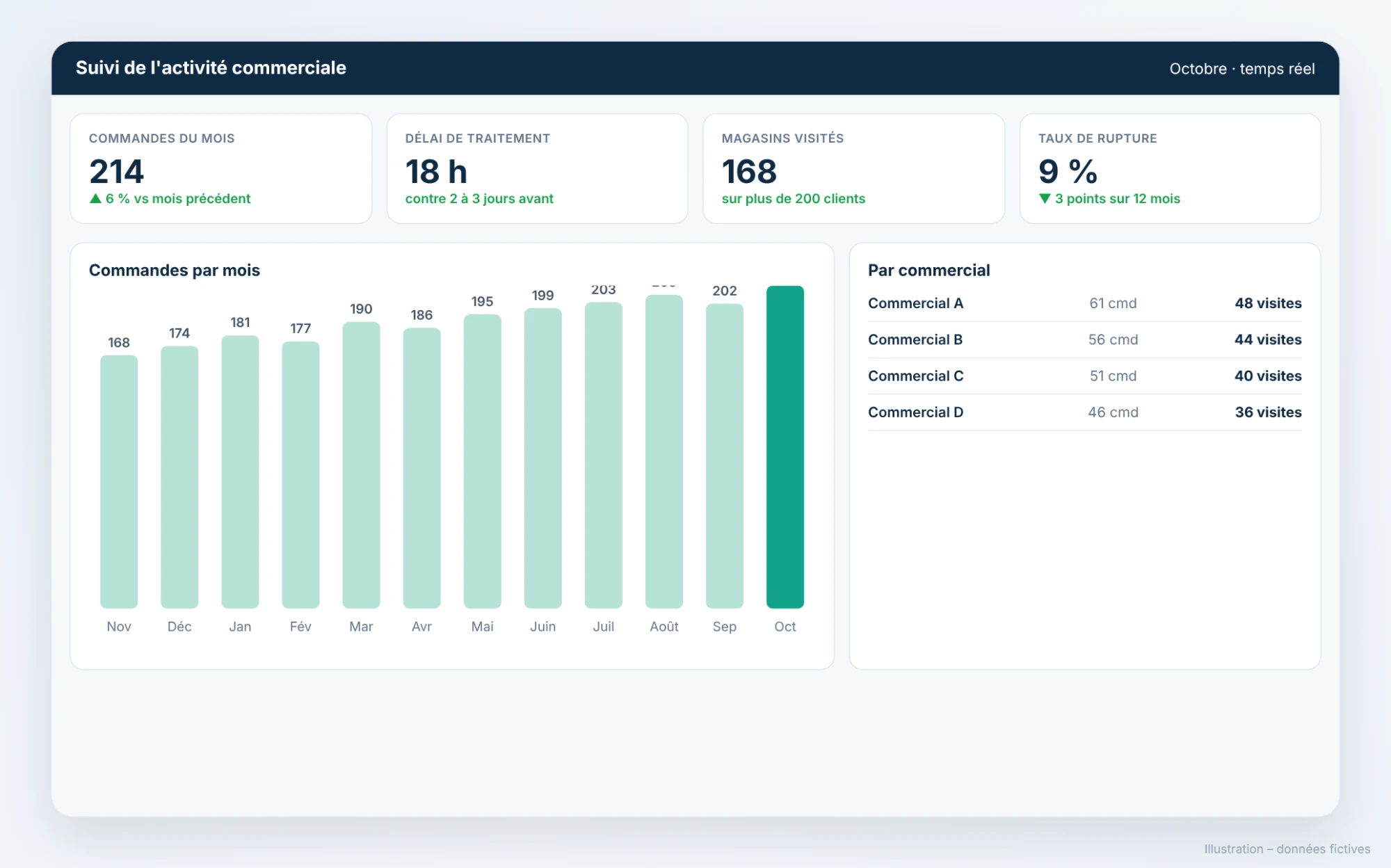Screen dimensions: 1391x868
Task: Select the Fév bar labeled 177
Action: (x=300, y=475)
